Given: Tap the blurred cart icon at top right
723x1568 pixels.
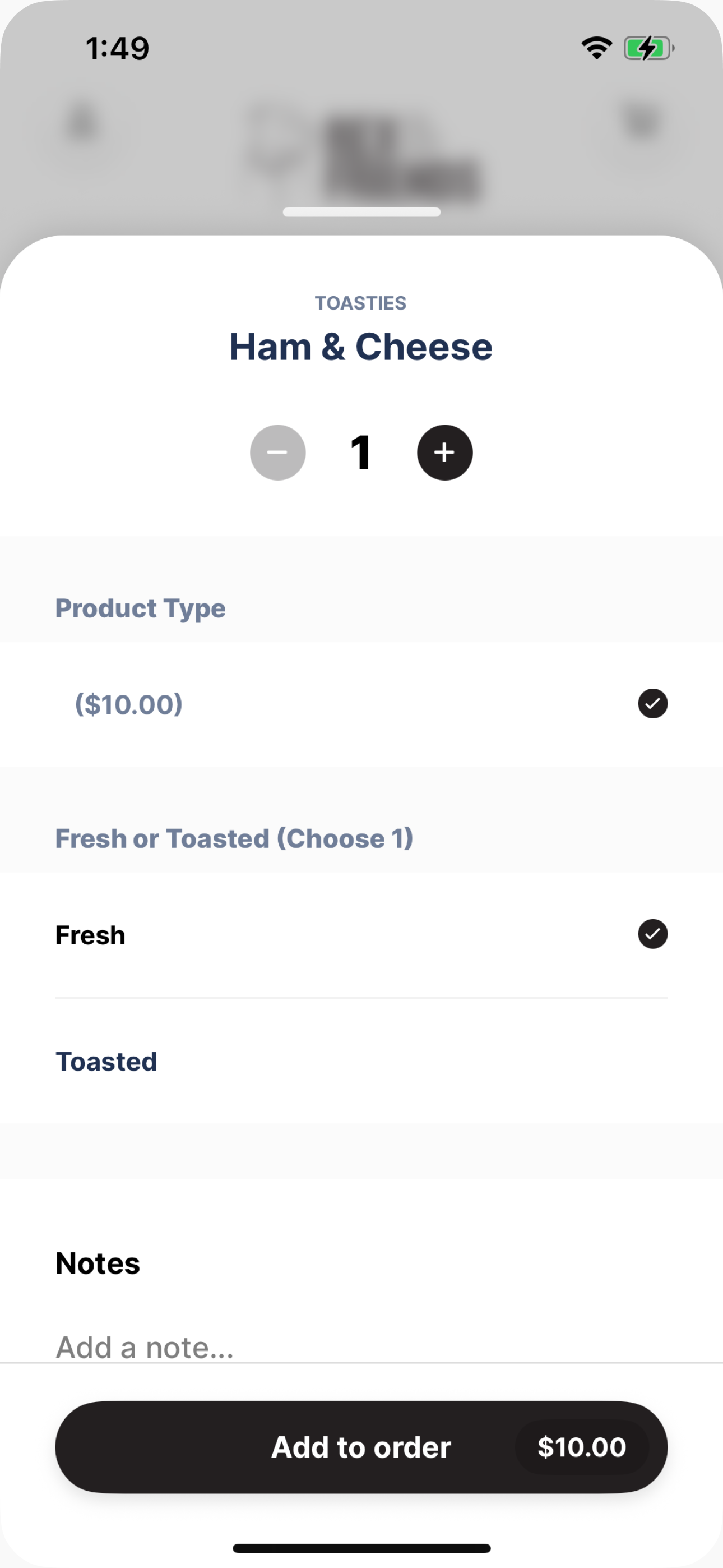Looking at the screenshot, I should click(x=642, y=122).
